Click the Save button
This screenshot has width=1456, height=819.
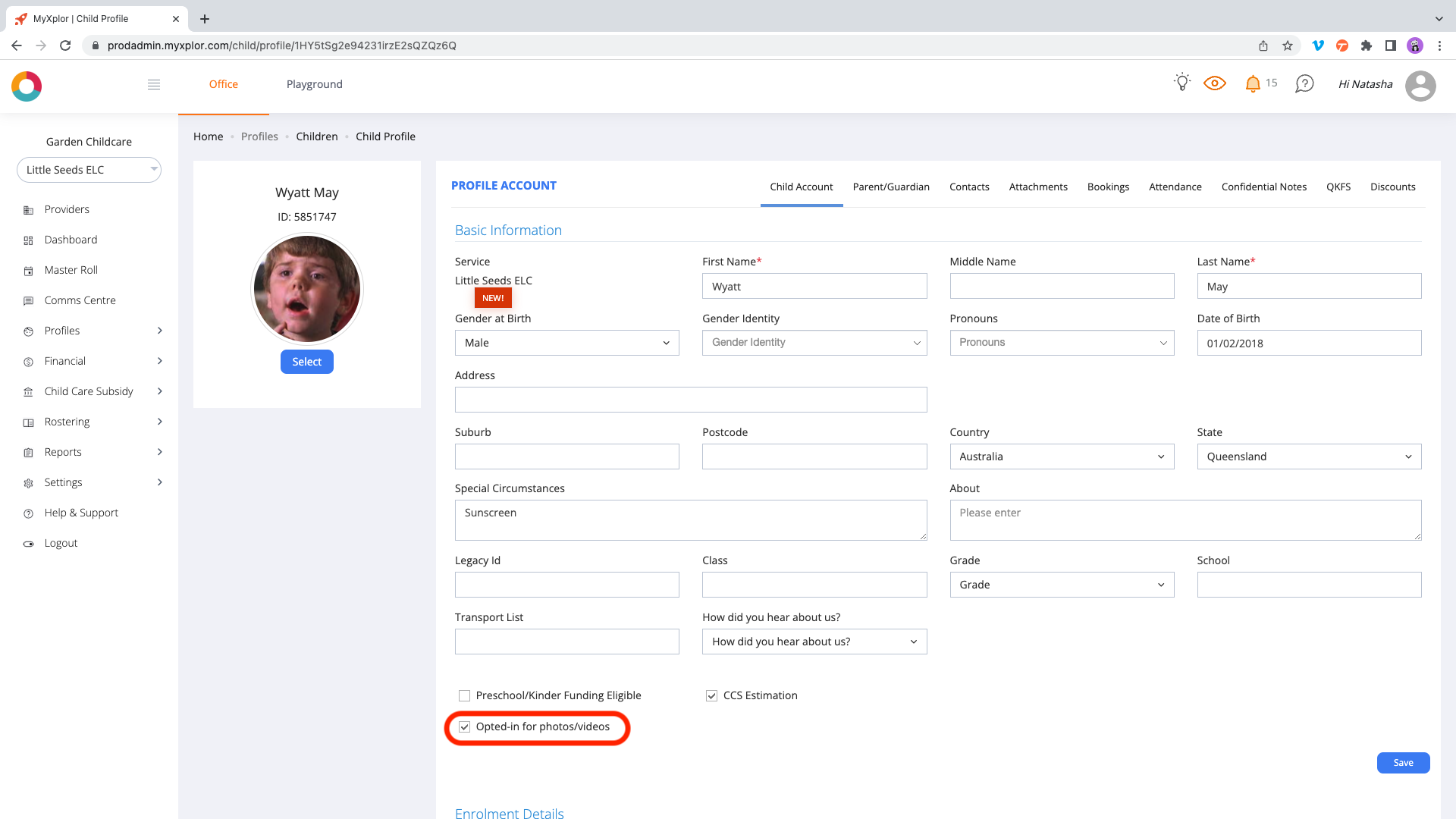tap(1402, 763)
